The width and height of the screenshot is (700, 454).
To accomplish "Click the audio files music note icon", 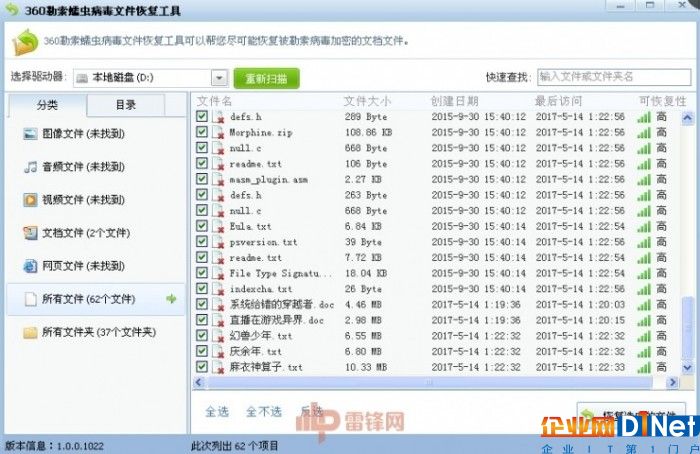I will pos(30,167).
